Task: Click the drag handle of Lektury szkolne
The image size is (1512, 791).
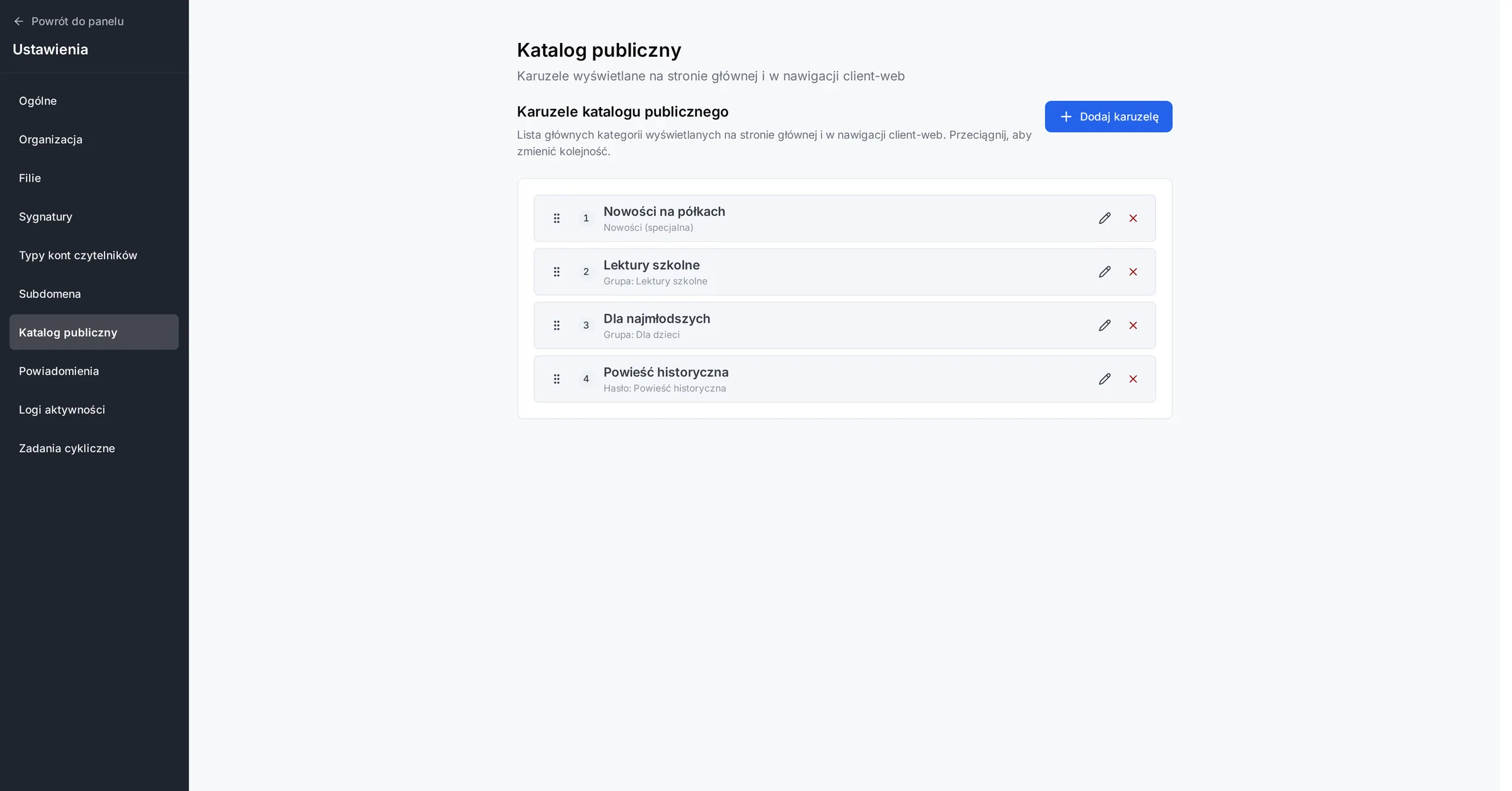Action: (556, 272)
